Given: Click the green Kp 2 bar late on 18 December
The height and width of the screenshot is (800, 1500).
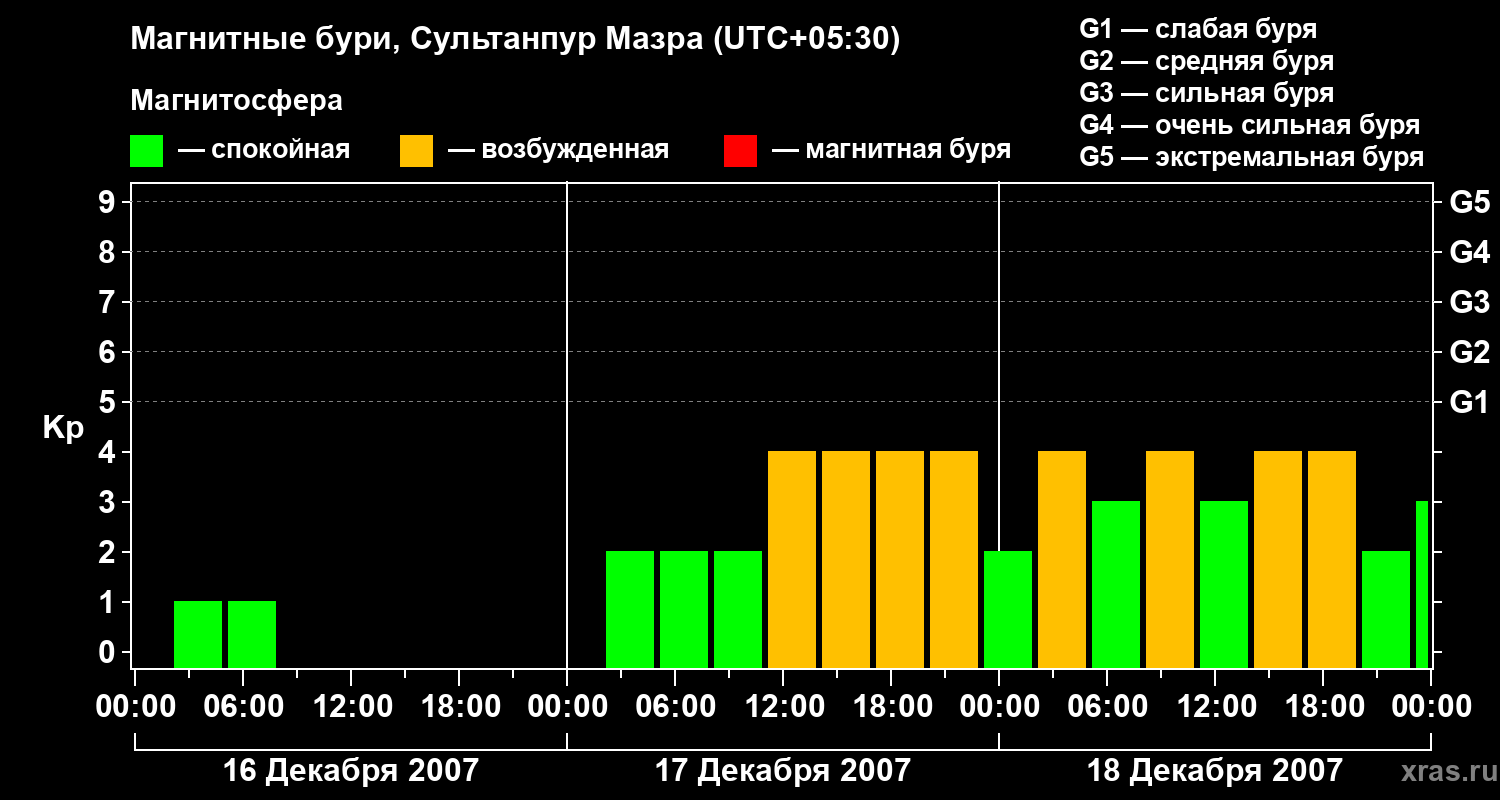Looking at the screenshot, I should point(1386,609).
